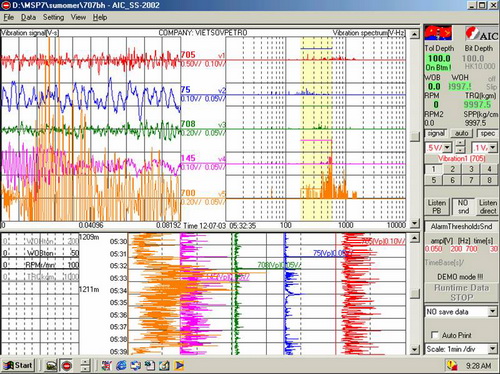Click the red stop-sign taskbar app icon
The height and width of the screenshot is (374, 500).
point(67,366)
